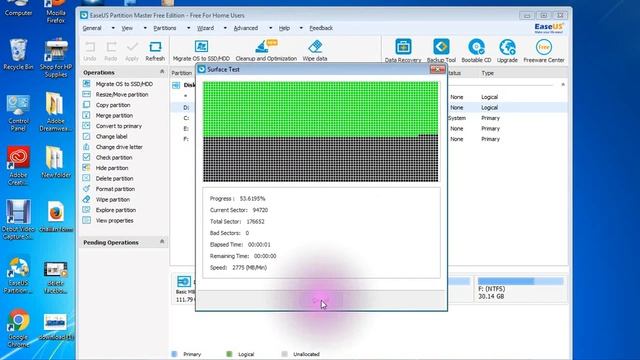This screenshot has width=640, height=360.
Task: Open the General menu
Action: point(92,28)
